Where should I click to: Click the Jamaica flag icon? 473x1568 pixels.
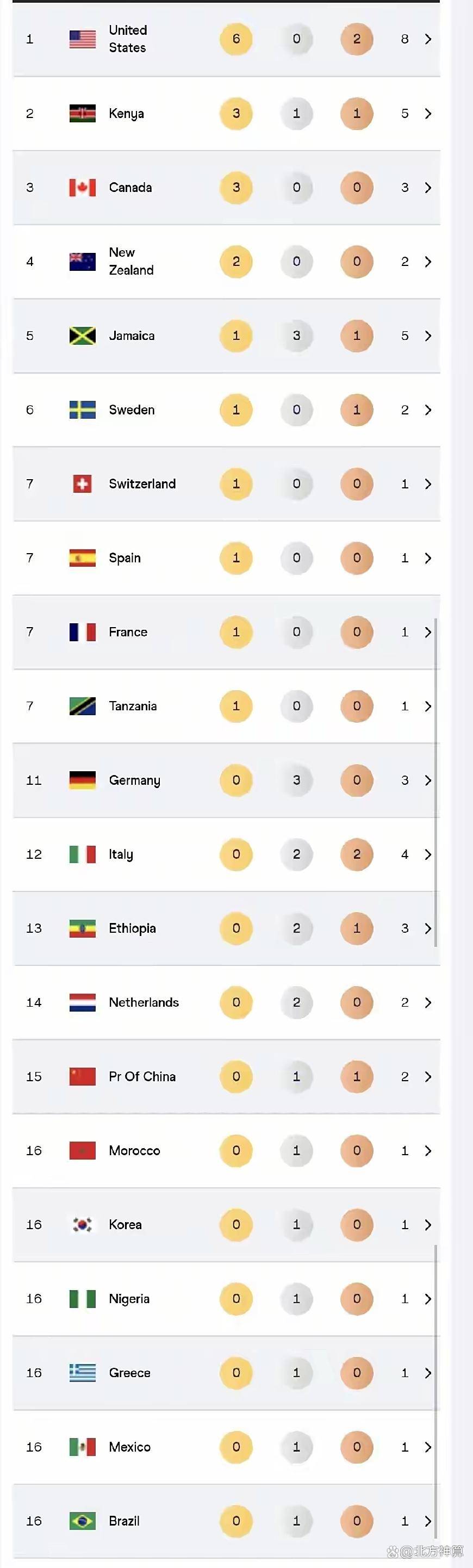tap(82, 336)
